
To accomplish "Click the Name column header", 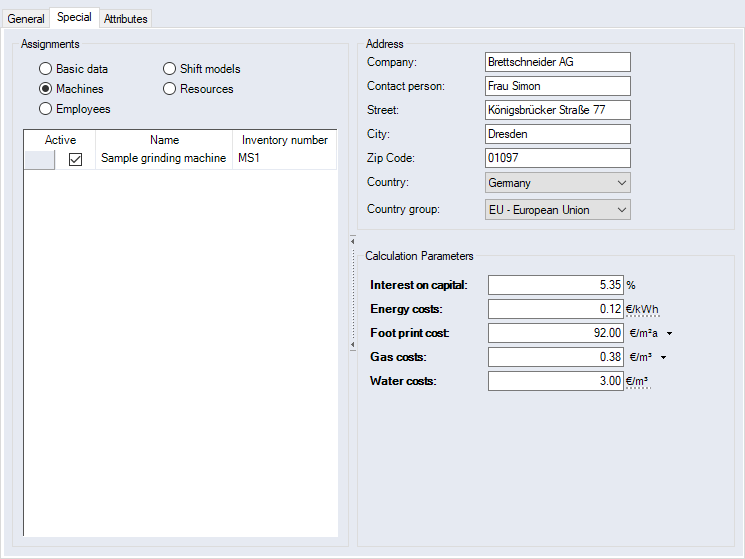I will click(x=164, y=140).
